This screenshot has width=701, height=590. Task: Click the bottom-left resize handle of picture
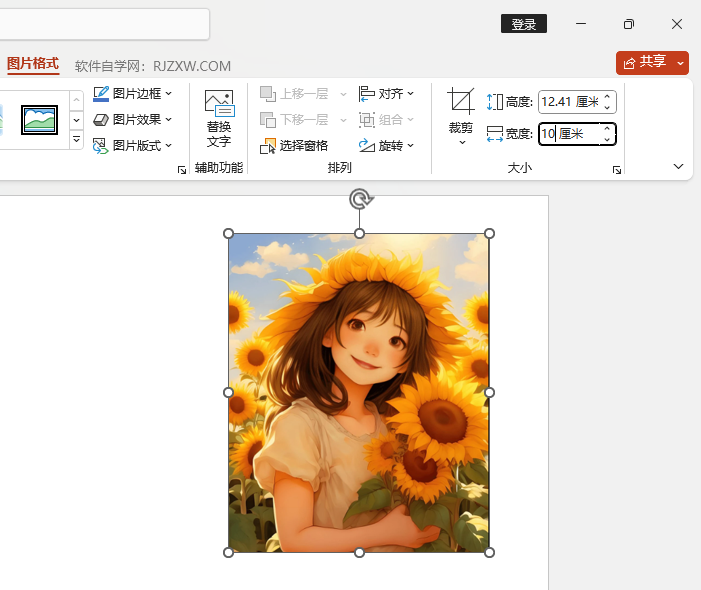coord(228,553)
